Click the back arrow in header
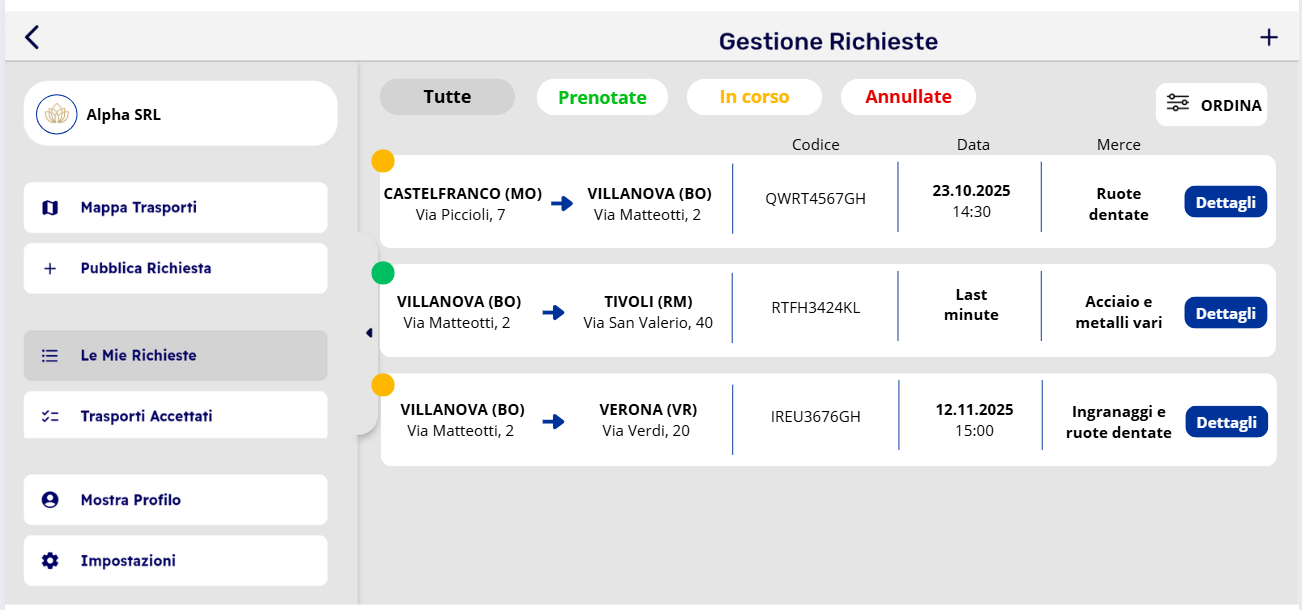The width and height of the screenshot is (1302, 610). [x=32, y=38]
